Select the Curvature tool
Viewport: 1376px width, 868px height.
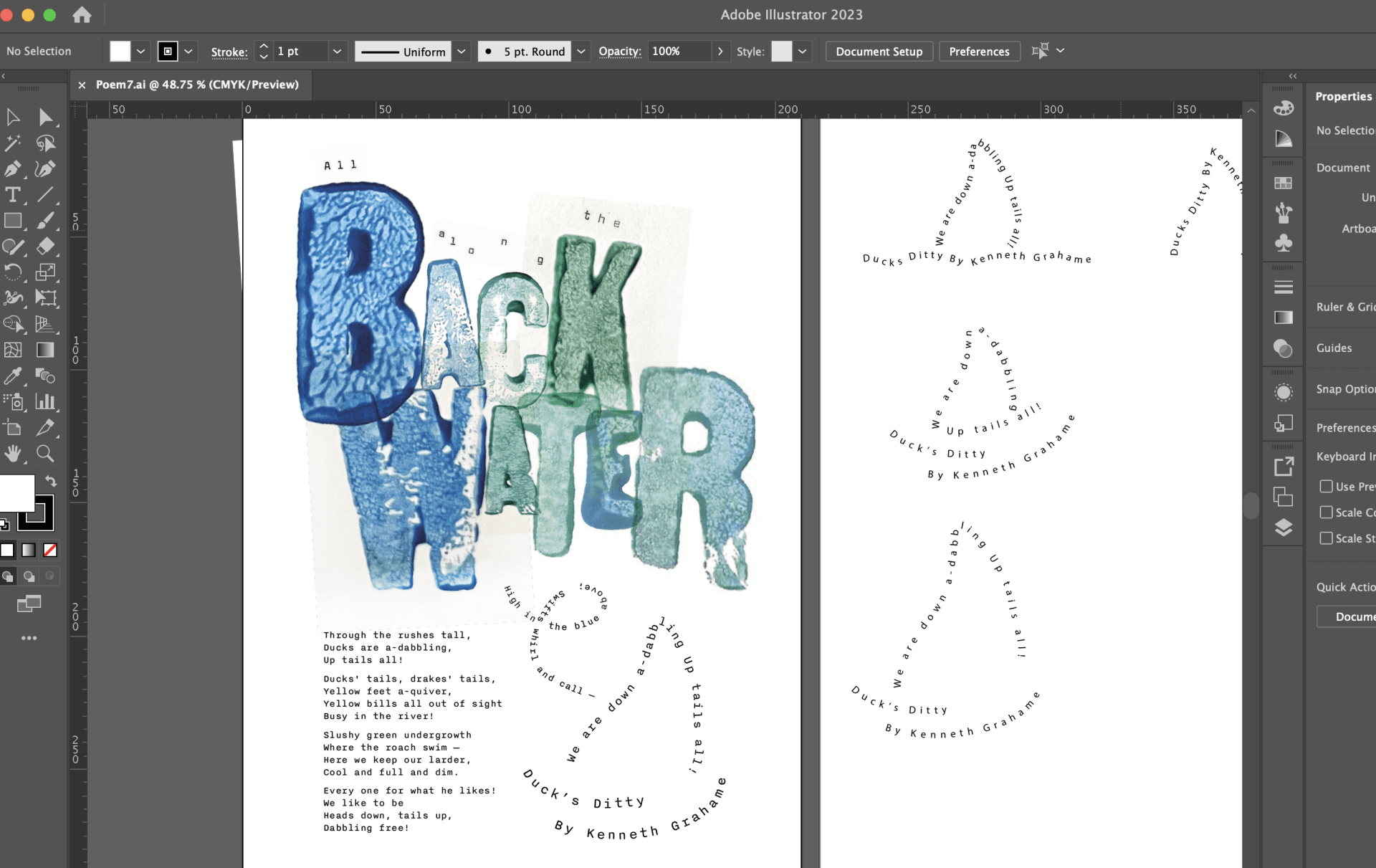tap(45, 169)
